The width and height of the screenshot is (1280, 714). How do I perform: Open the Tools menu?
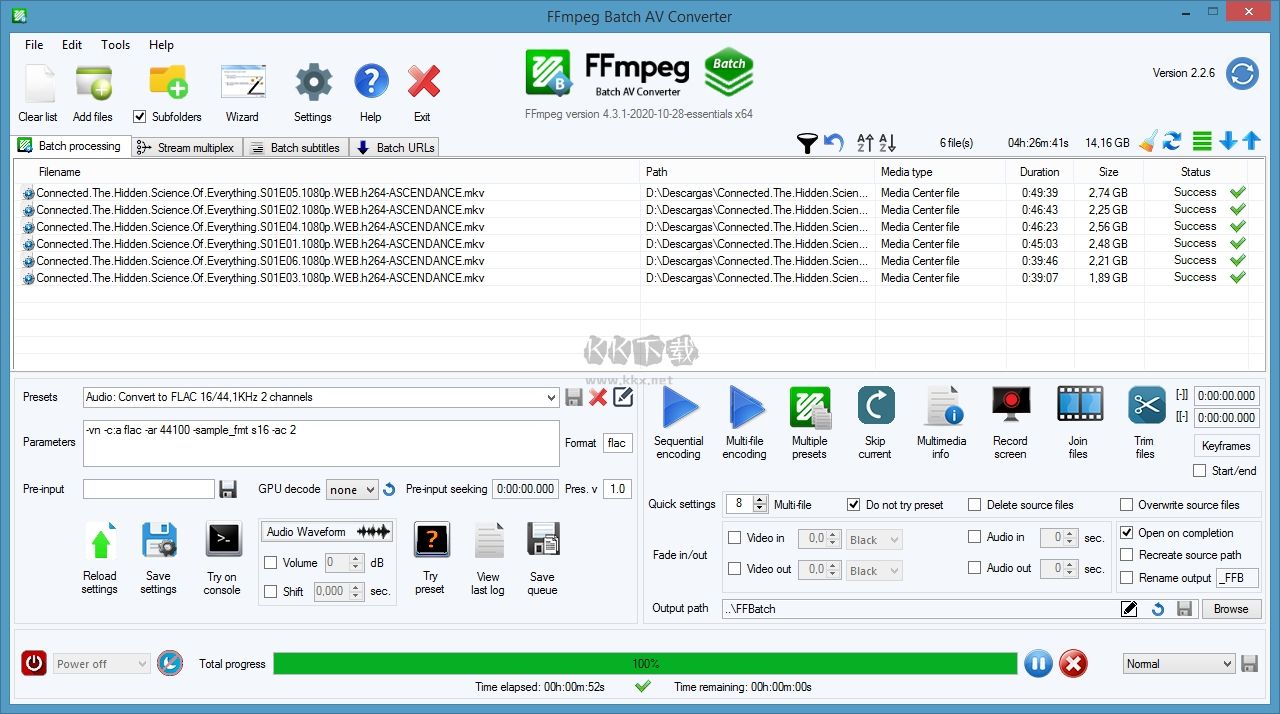(115, 45)
